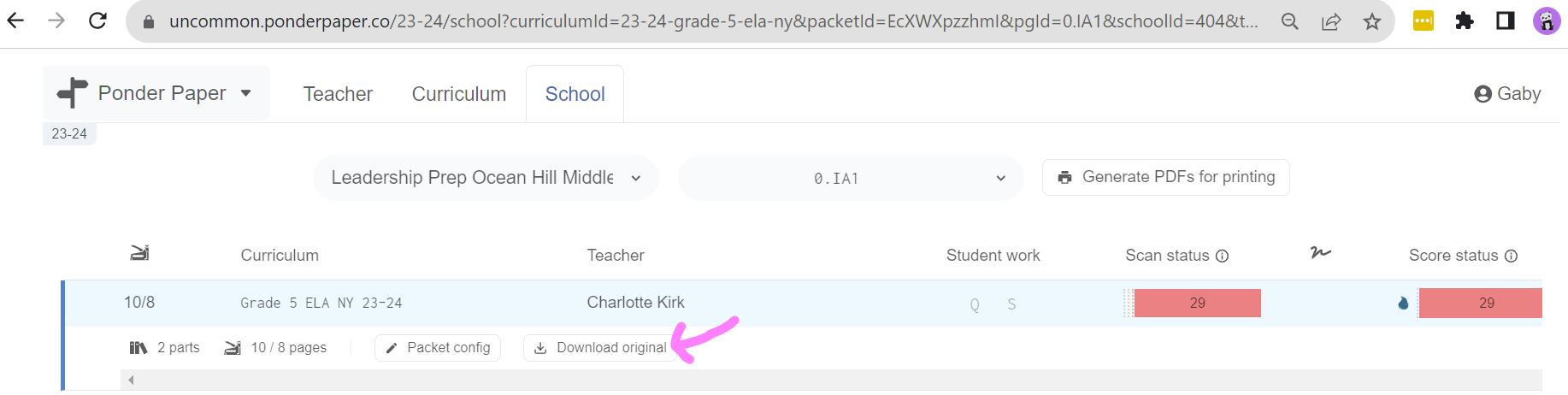Viewport: 1568px width, 395px height.
Task: Click the Download original button
Action: [x=600, y=348]
